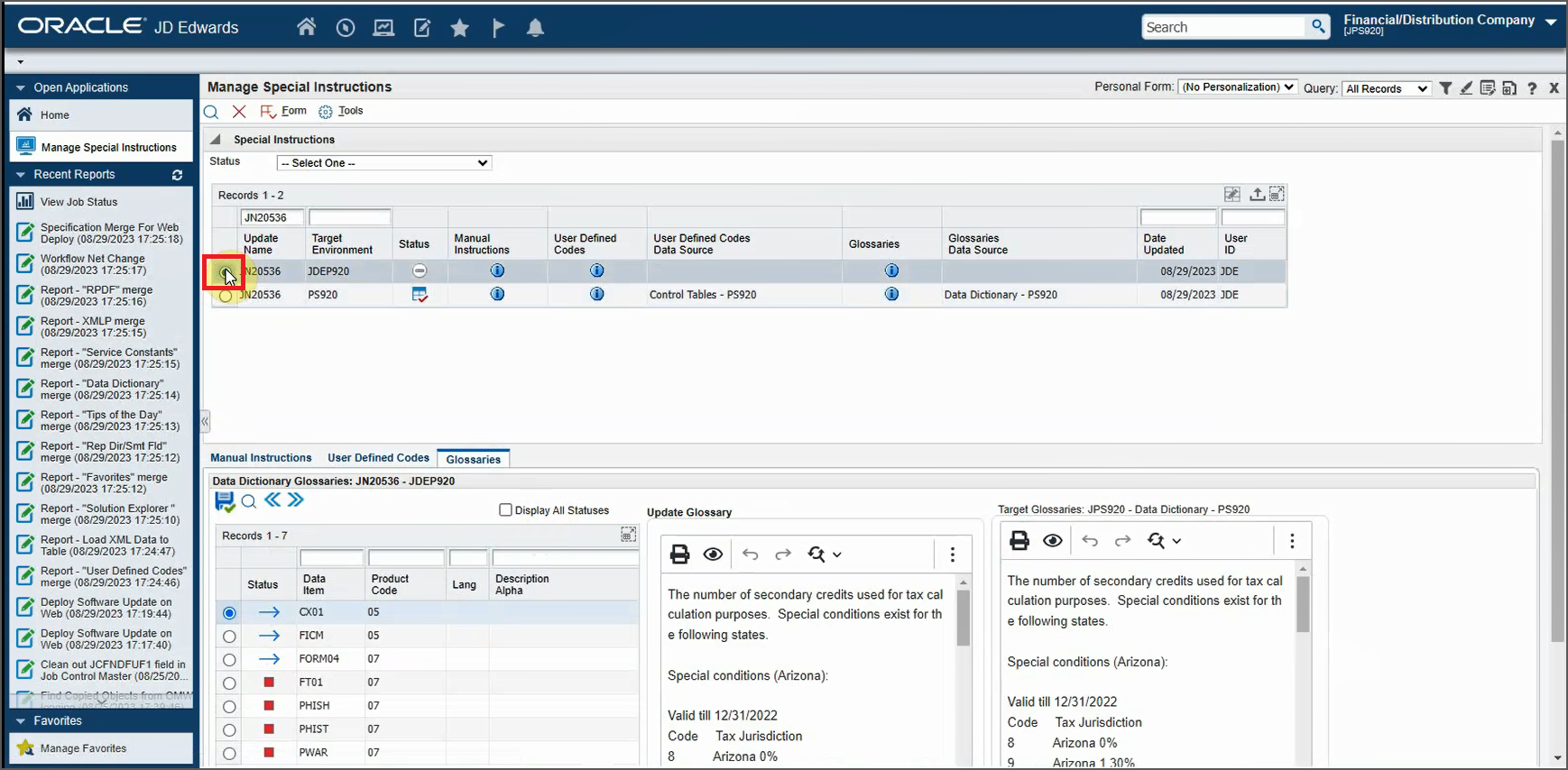Open the favorites star icon in header
Screen dimensions: 1568x770
pos(460,28)
